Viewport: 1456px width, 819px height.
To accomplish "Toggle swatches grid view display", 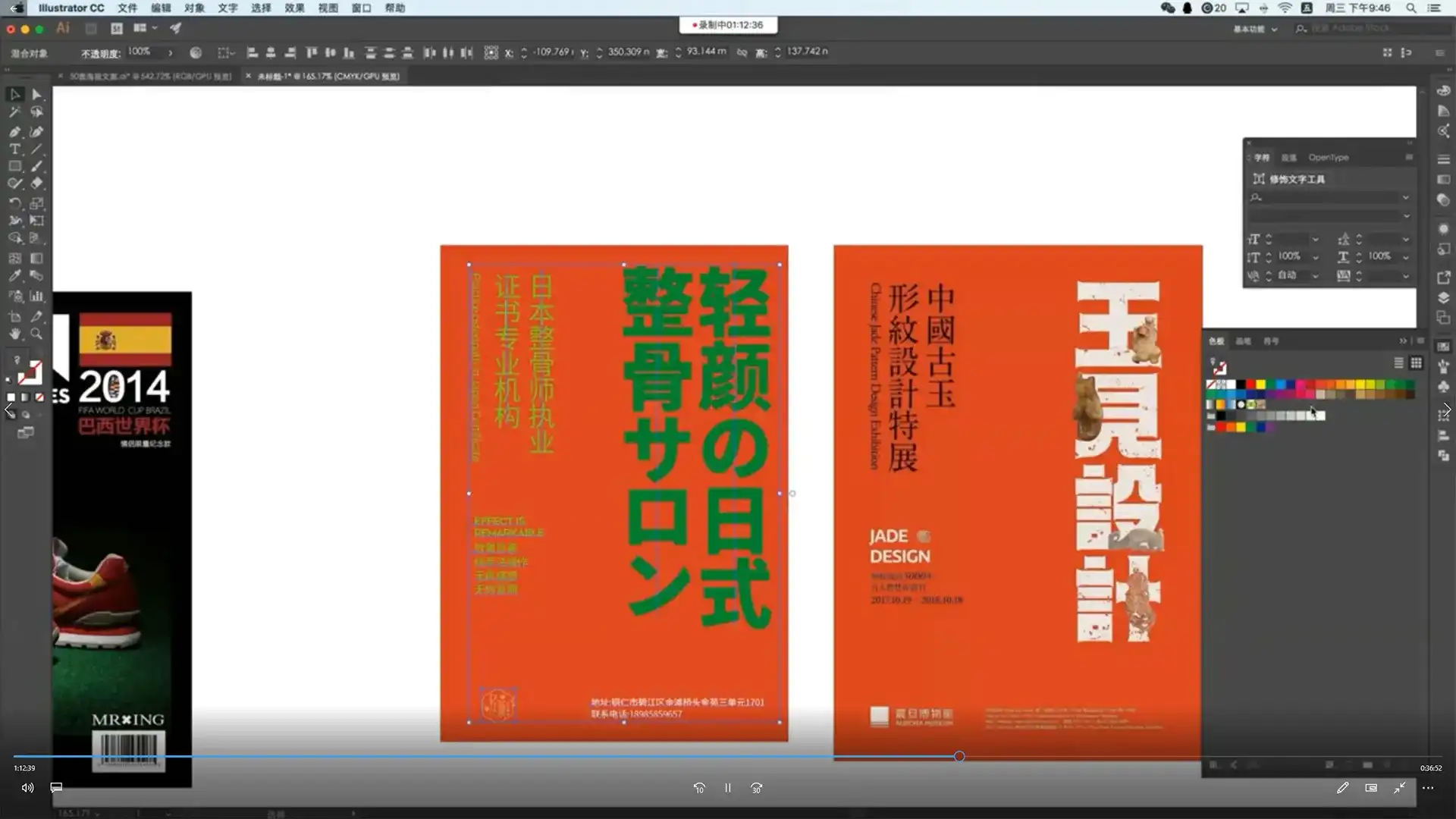I will 1417,363.
